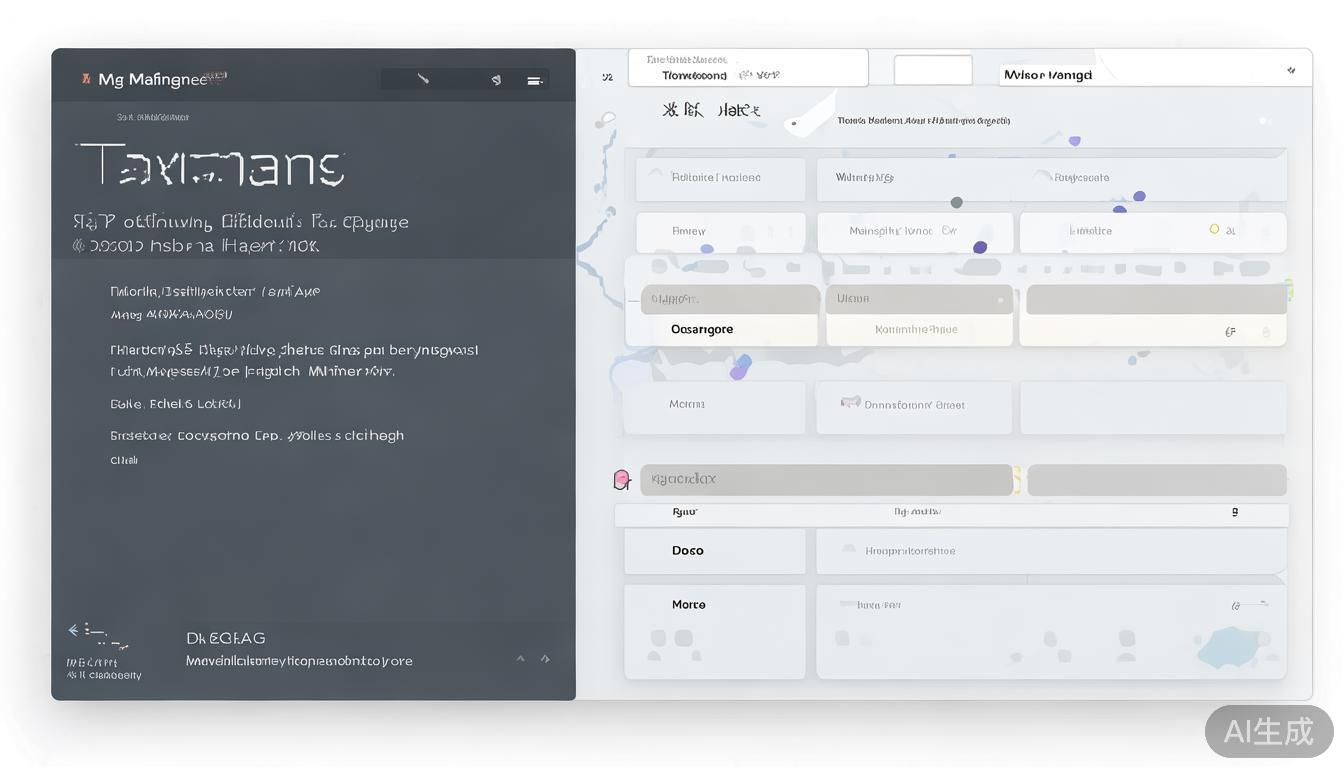This screenshot has height=768, width=1344.
Task: Expand the up chevron in bottom dark bar
Action: (x=520, y=658)
